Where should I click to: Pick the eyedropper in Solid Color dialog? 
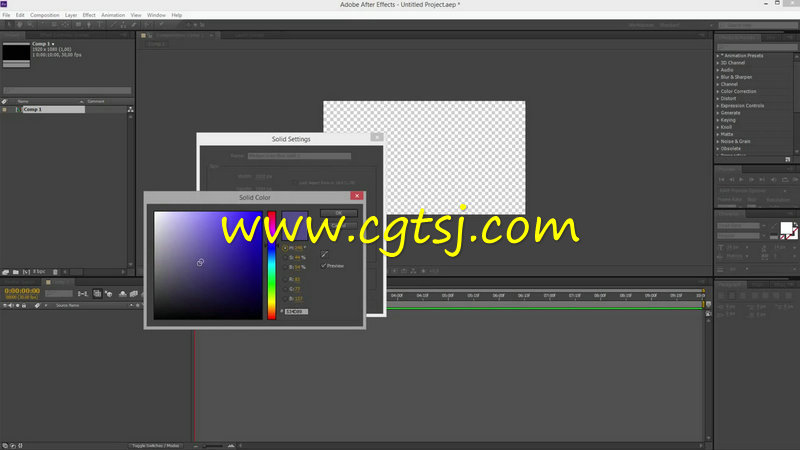pyautogui.click(x=324, y=254)
